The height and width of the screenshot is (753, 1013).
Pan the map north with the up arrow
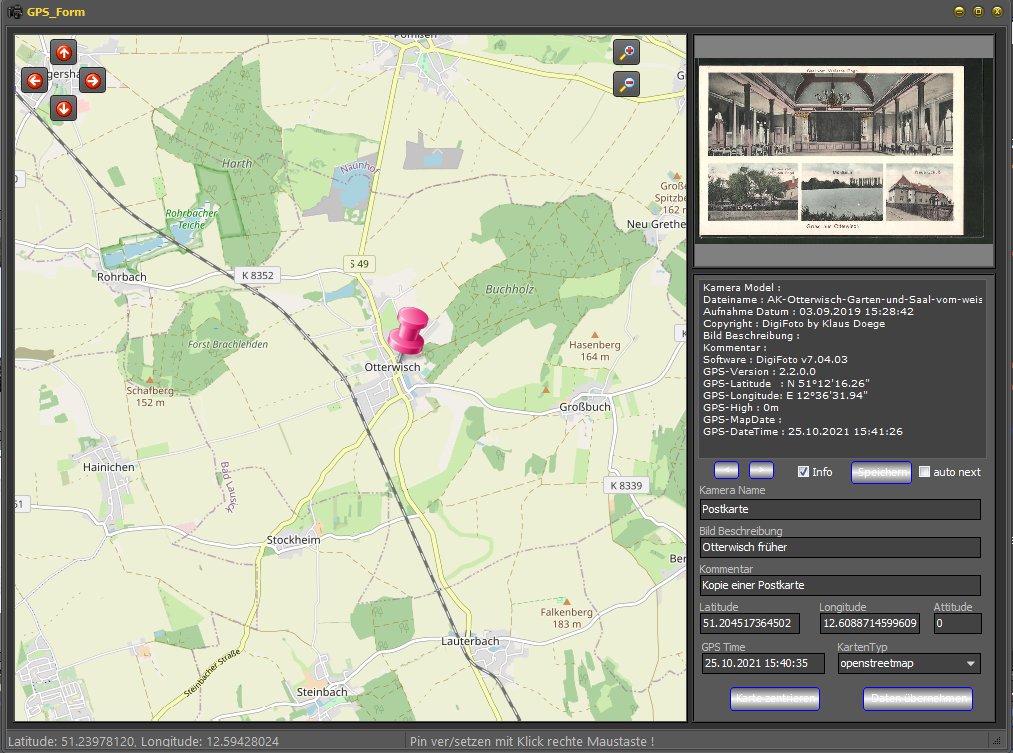tap(65, 52)
